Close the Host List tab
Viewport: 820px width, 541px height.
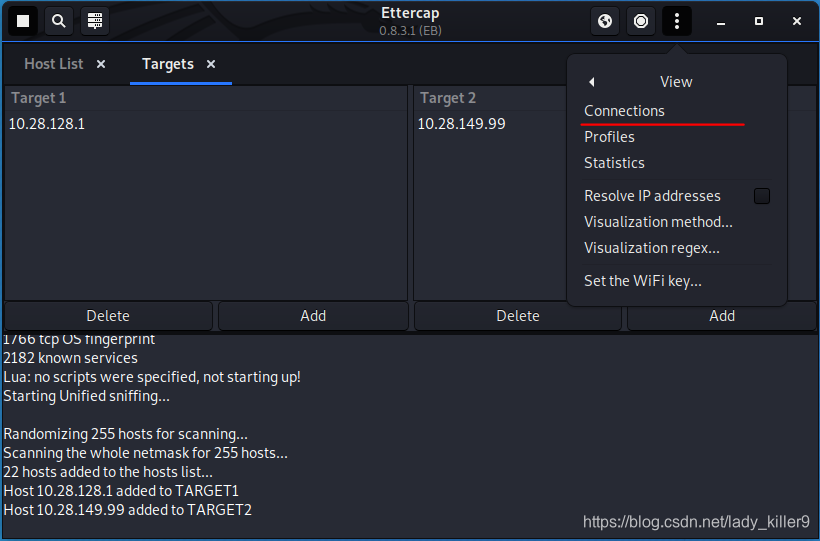tap(101, 64)
